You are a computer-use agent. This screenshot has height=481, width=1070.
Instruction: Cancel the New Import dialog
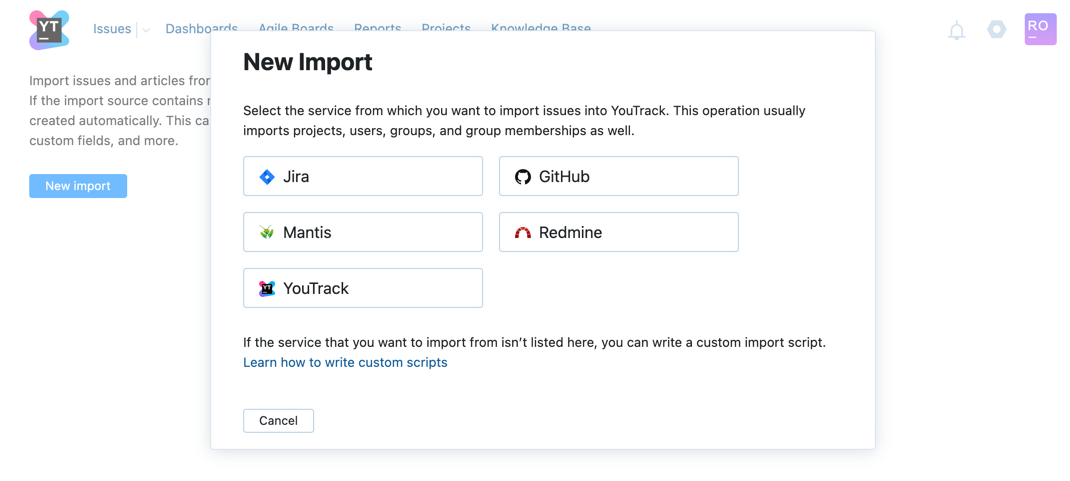click(278, 421)
